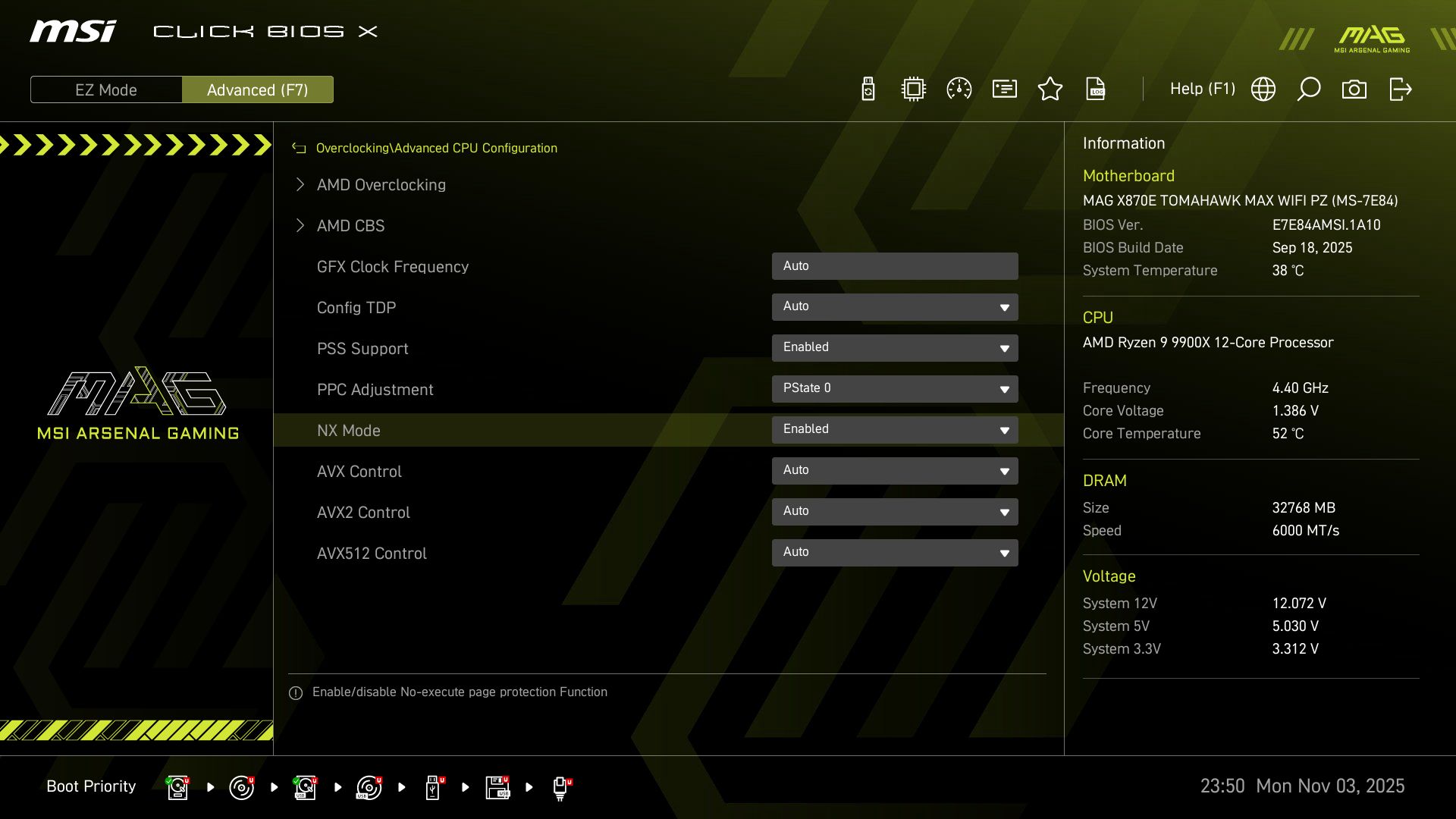1456x819 pixels.
Task: Go back via Overclocking\Advanced CPU Configuration breadcrumb
Action: point(437,148)
